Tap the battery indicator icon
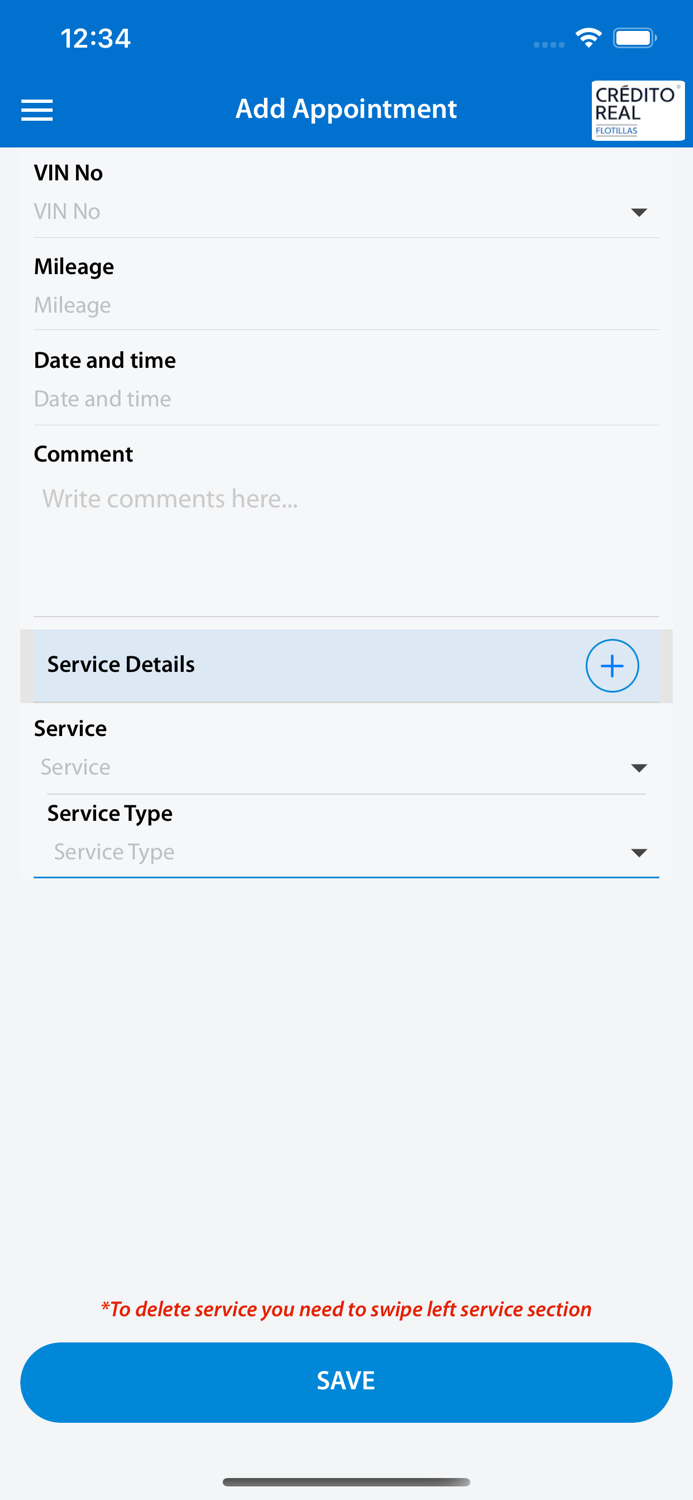The width and height of the screenshot is (693, 1500). tap(635, 39)
